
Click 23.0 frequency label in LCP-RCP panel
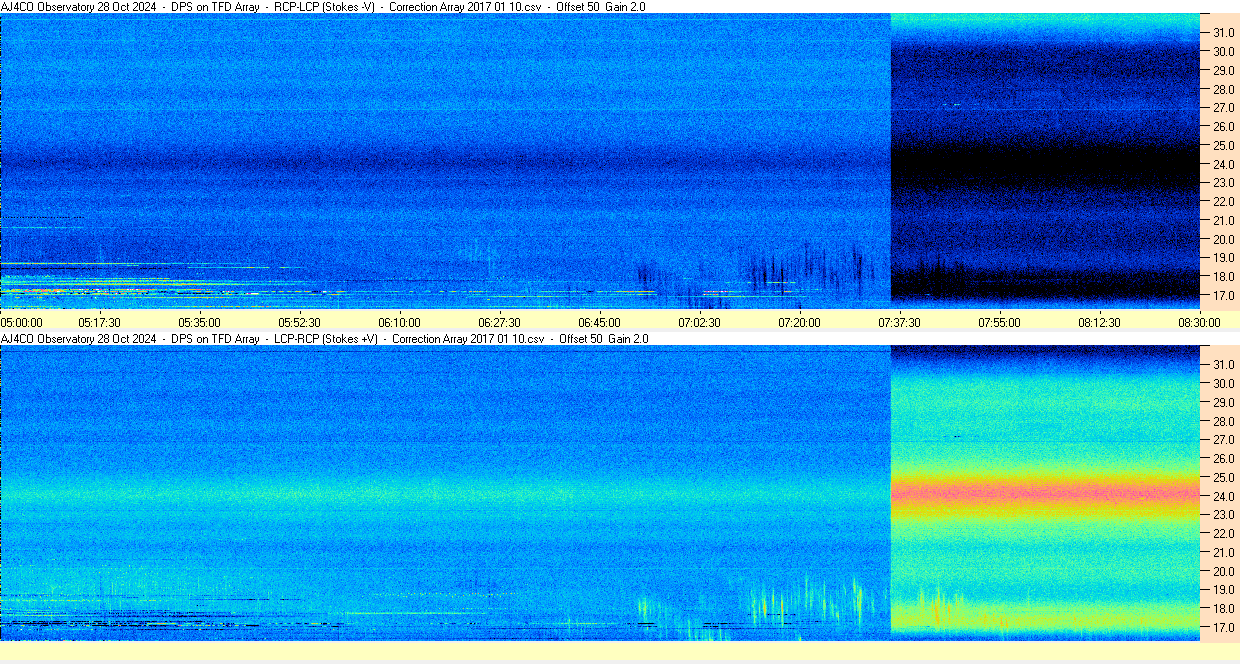(x=1224, y=515)
